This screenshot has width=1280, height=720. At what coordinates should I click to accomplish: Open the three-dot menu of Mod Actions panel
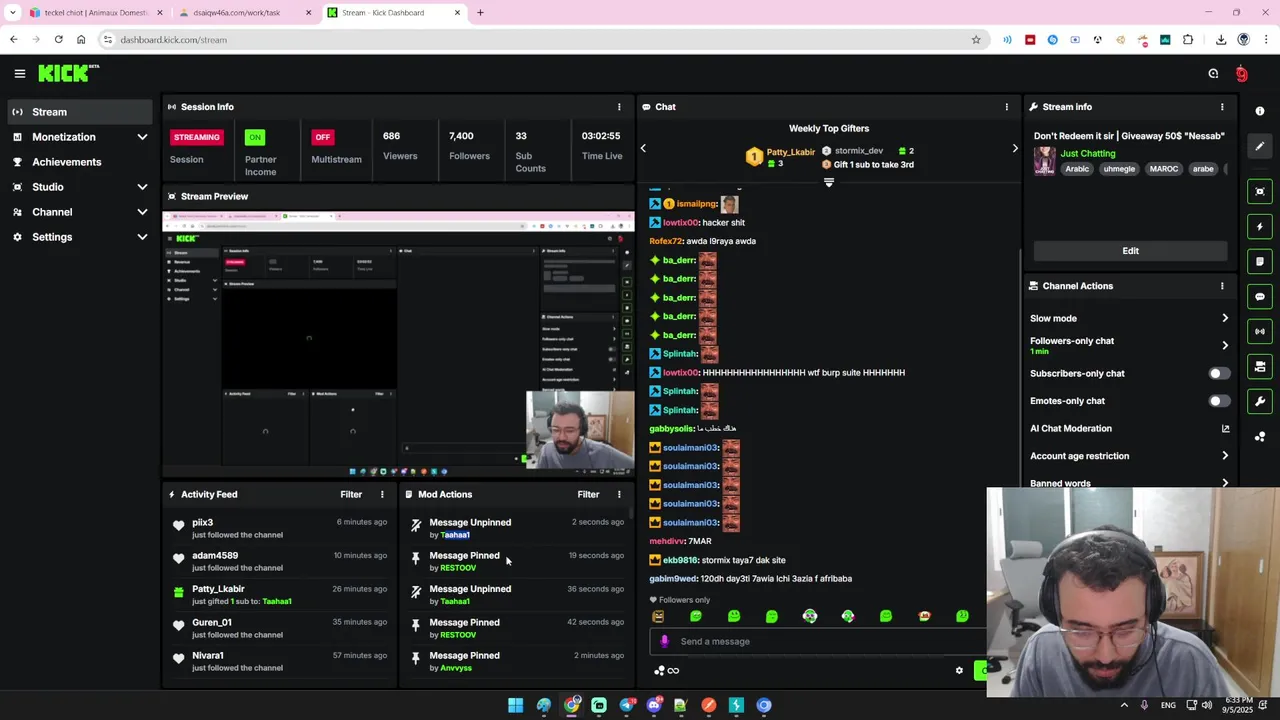tap(619, 494)
